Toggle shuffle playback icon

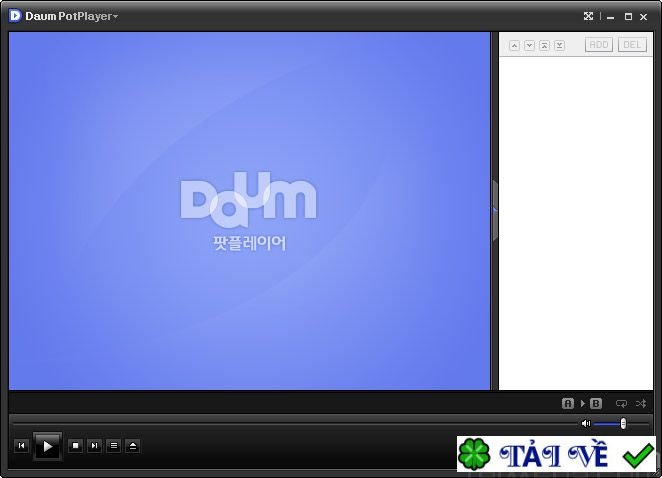(641, 403)
